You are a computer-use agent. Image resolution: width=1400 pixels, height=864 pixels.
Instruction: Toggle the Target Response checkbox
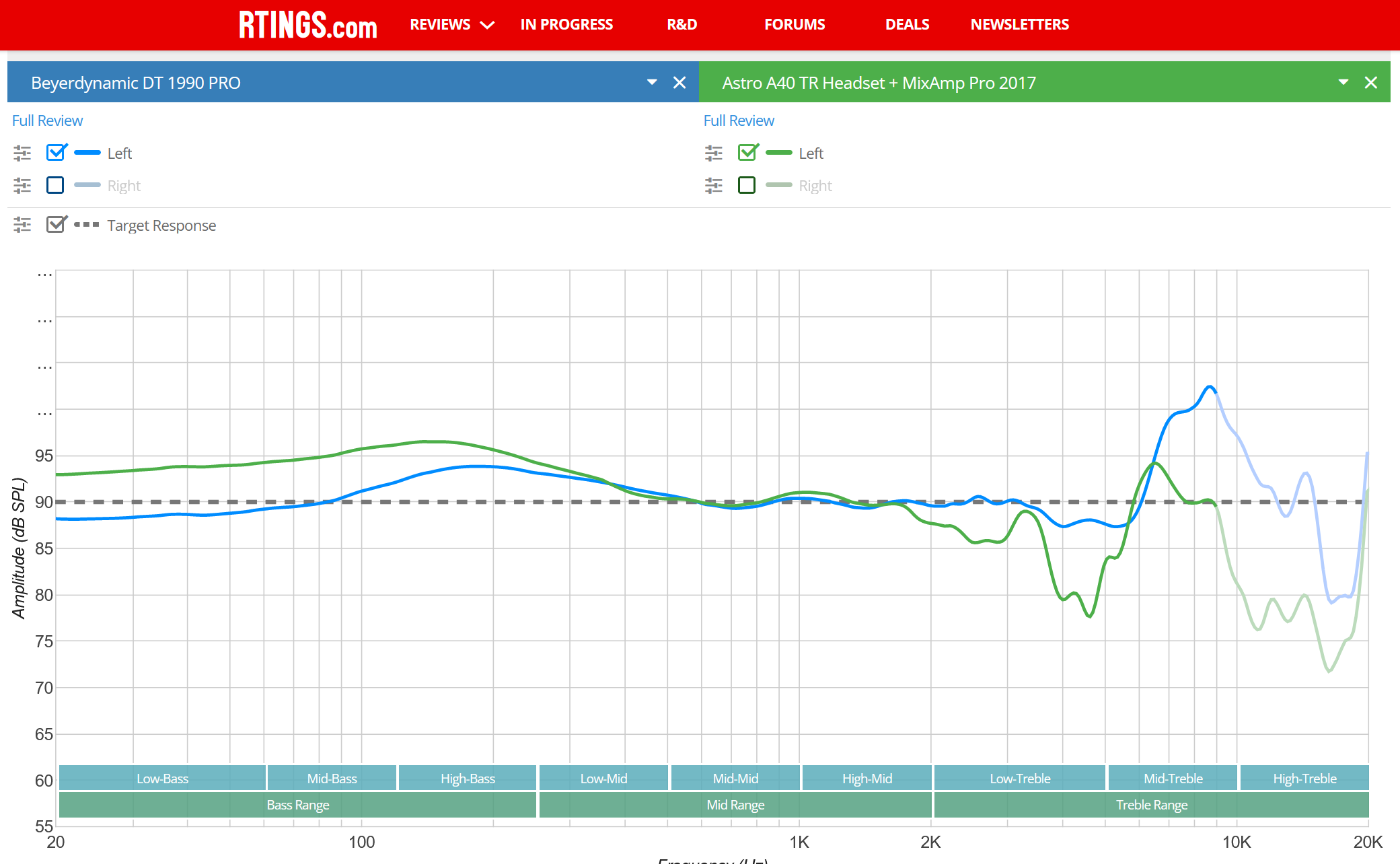[56, 224]
